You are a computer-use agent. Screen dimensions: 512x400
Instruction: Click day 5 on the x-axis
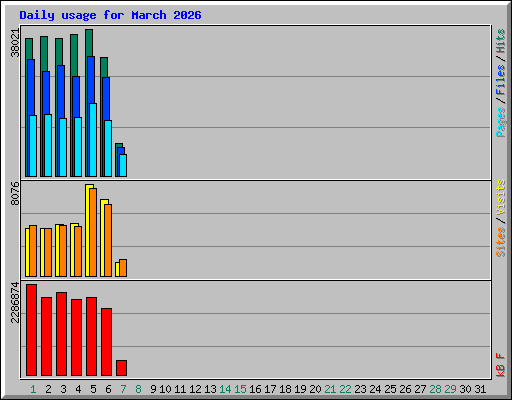click(93, 389)
